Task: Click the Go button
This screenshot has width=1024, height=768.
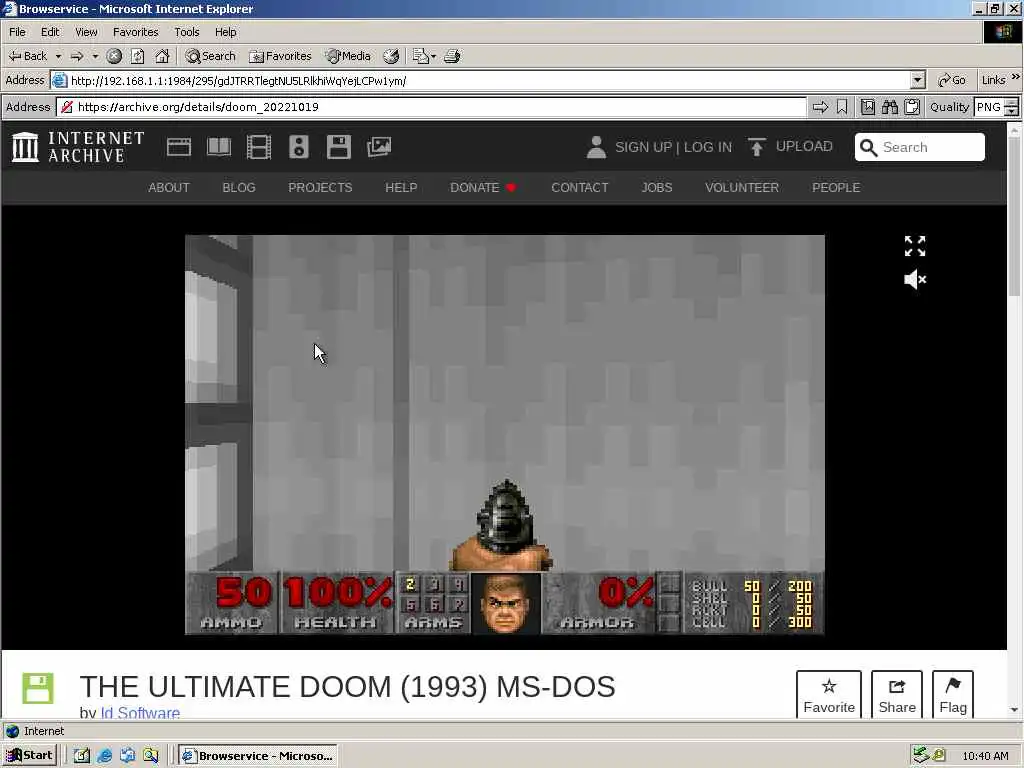Action: click(x=952, y=80)
